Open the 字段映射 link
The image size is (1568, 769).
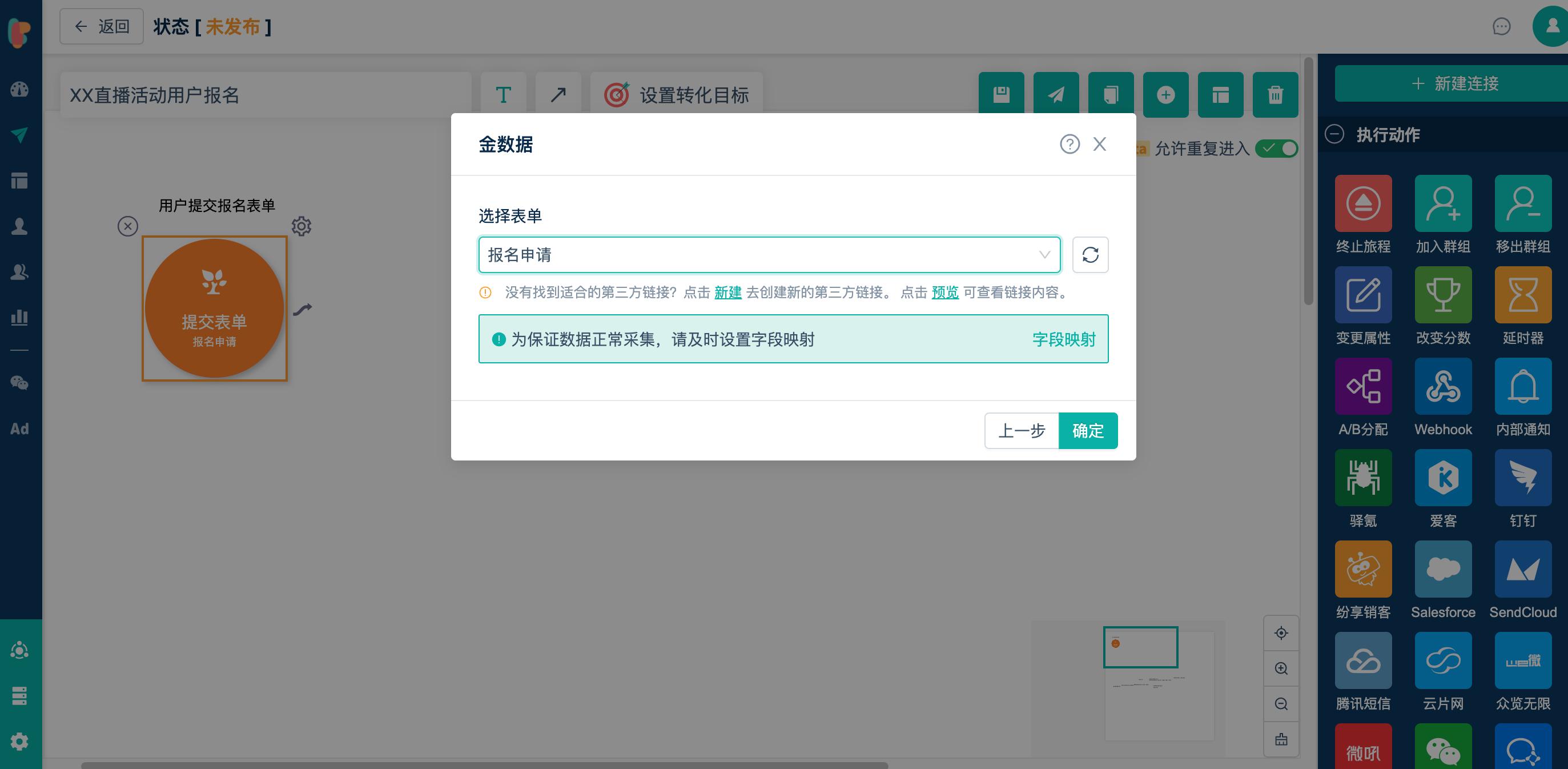[x=1063, y=339]
